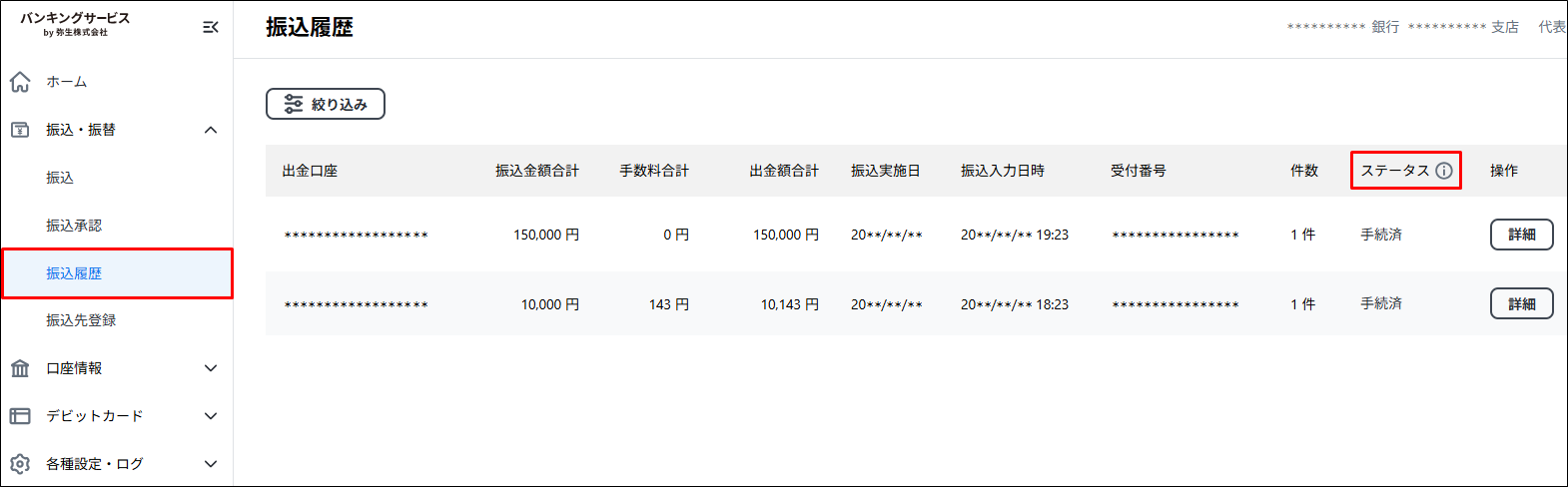The image size is (1568, 487).
Task: Expand the 口座情報 section chevron
Action: tap(211, 368)
